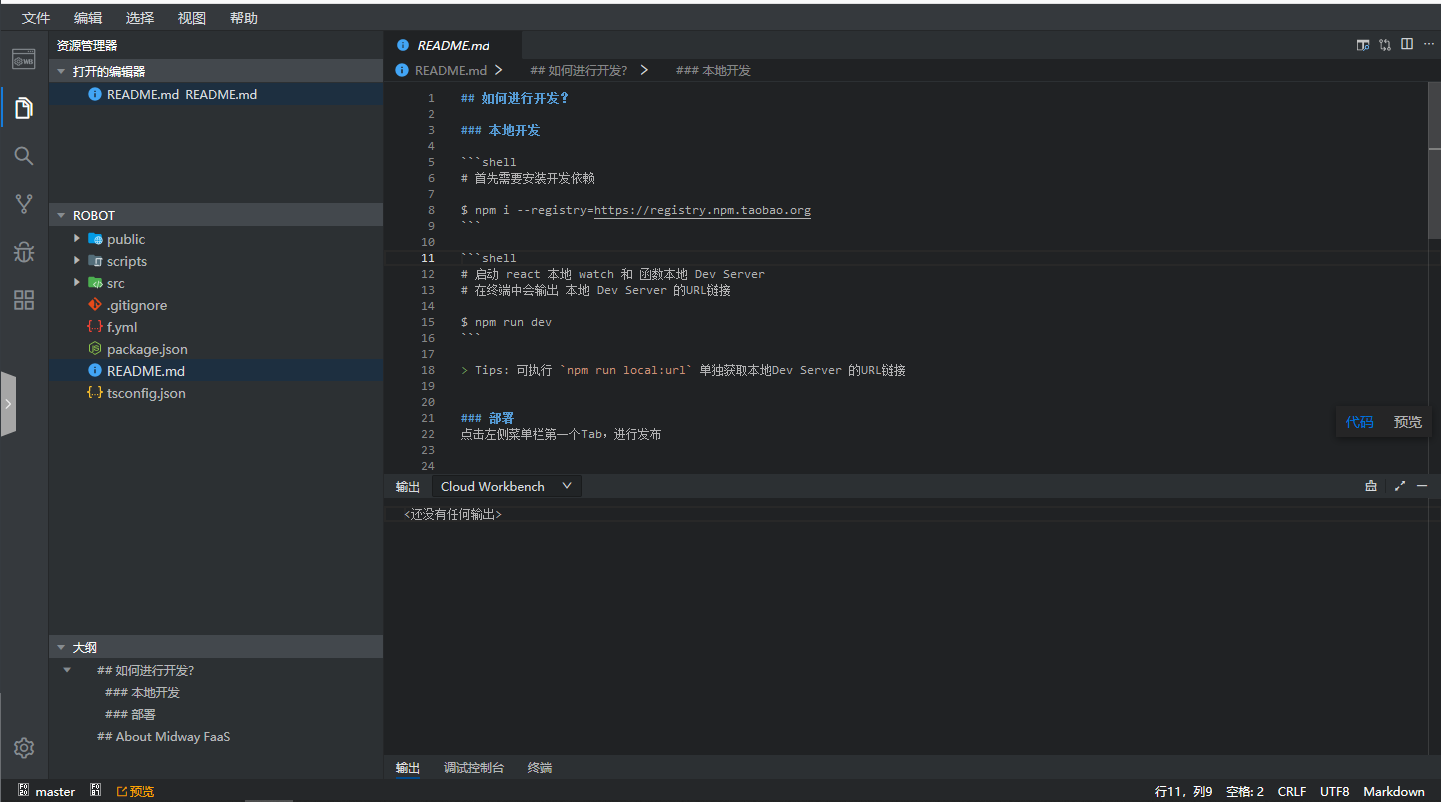1441x802 pixels.
Task: Clear the output with the broom icon
Action: pyautogui.click(x=1371, y=486)
